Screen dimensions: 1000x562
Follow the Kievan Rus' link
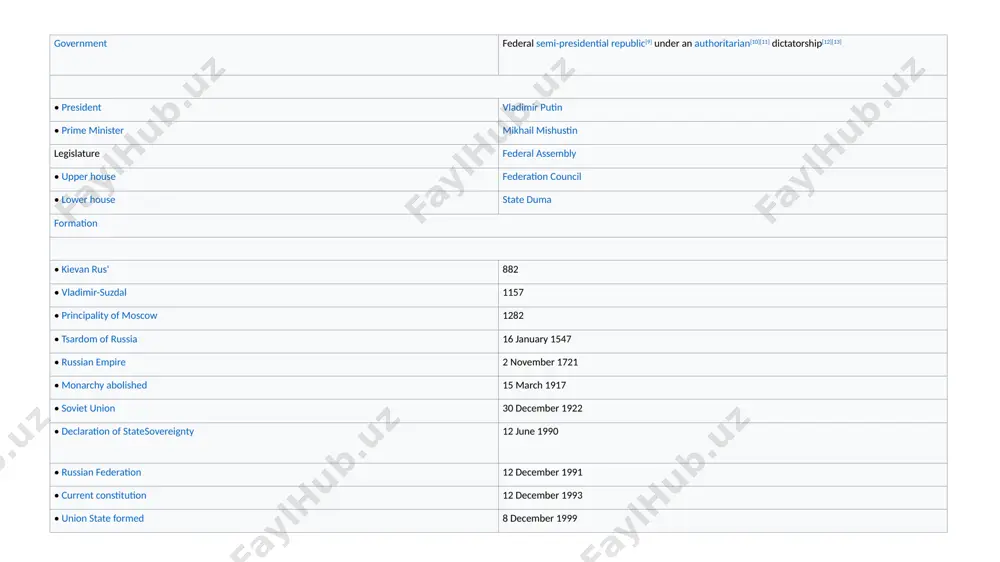[x=85, y=269]
